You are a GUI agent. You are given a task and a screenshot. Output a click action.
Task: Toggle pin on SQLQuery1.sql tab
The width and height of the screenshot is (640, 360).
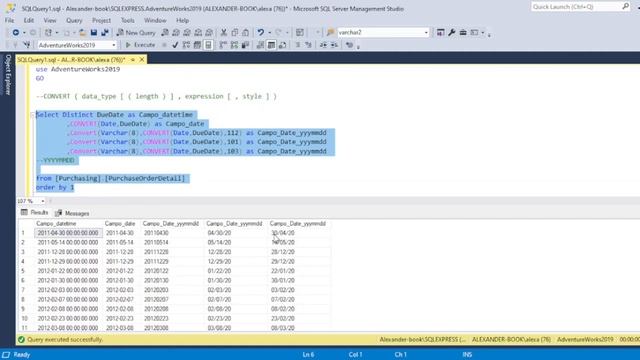pos(133,60)
